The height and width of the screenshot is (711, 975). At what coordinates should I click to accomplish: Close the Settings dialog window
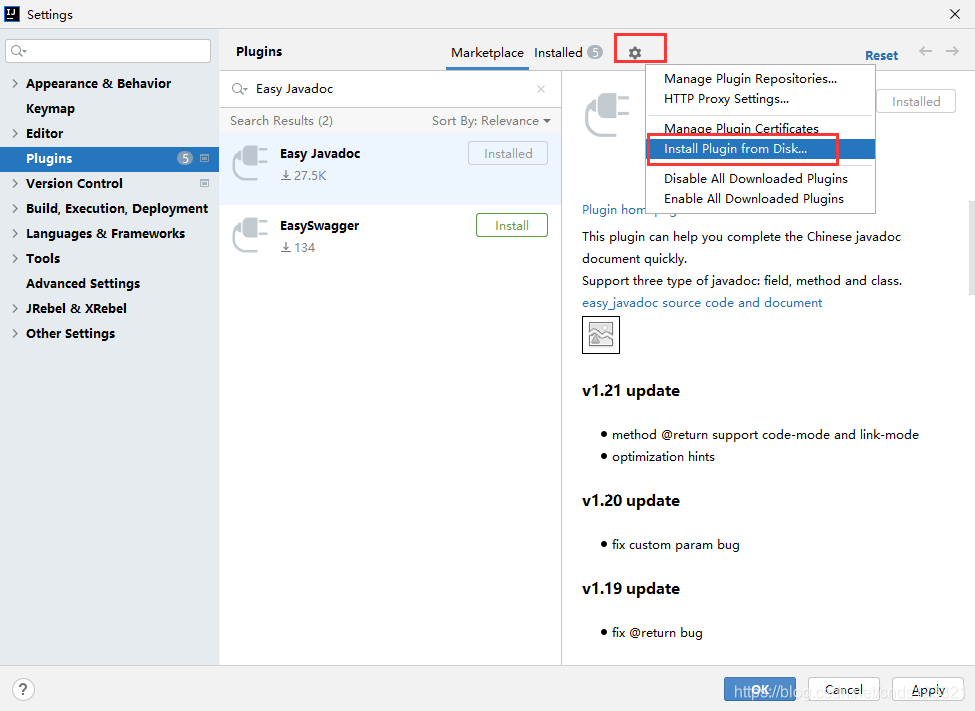tap(955, 14)
